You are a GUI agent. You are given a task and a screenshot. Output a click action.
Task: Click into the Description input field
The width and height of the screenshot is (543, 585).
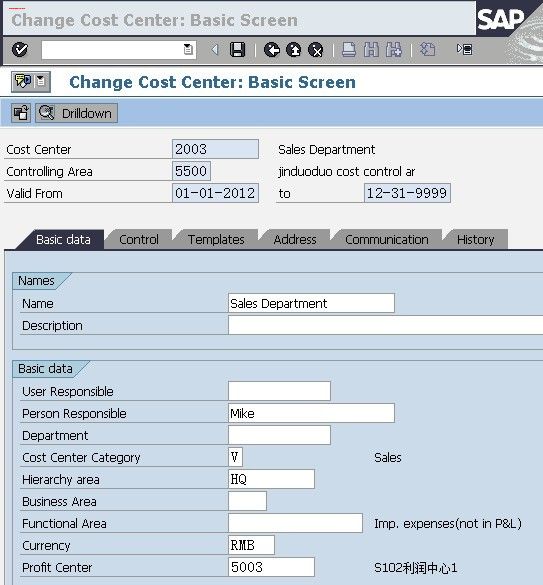tap(386, 325)
